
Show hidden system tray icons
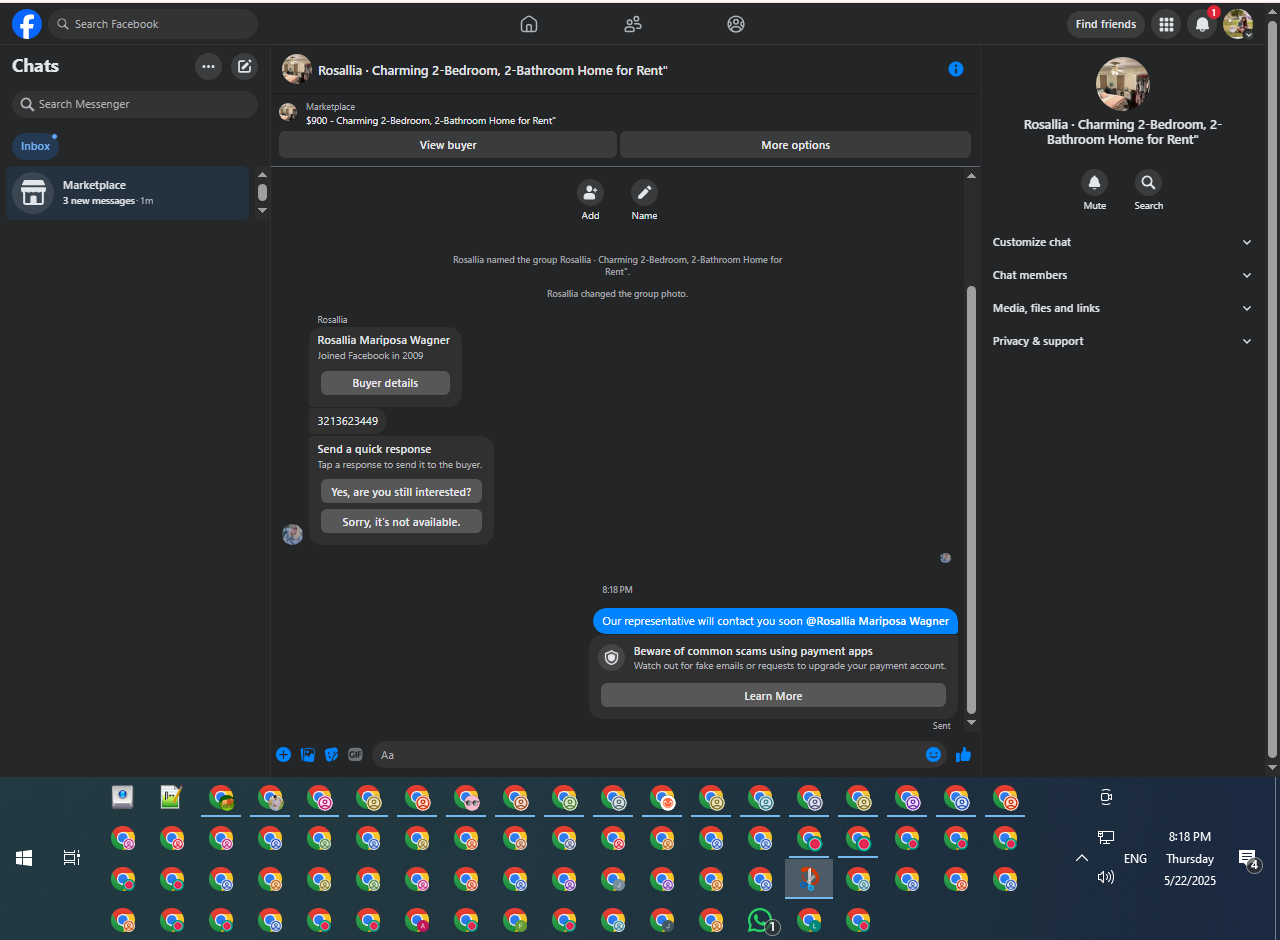coord(1081,858)
